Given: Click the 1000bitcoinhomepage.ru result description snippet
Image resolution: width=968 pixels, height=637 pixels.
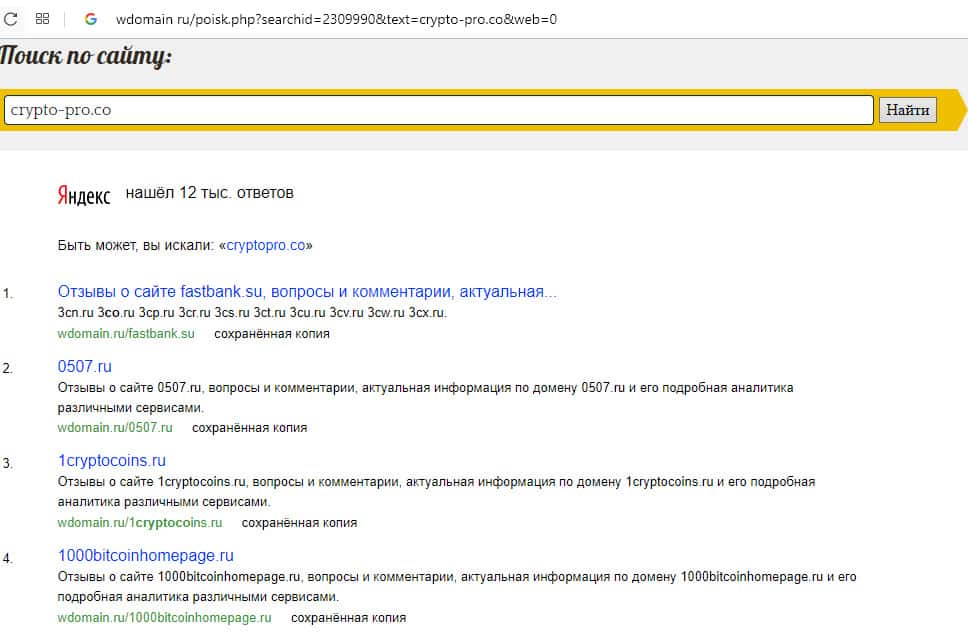Looking at the screenshot, I should click(x=457, y=586).
